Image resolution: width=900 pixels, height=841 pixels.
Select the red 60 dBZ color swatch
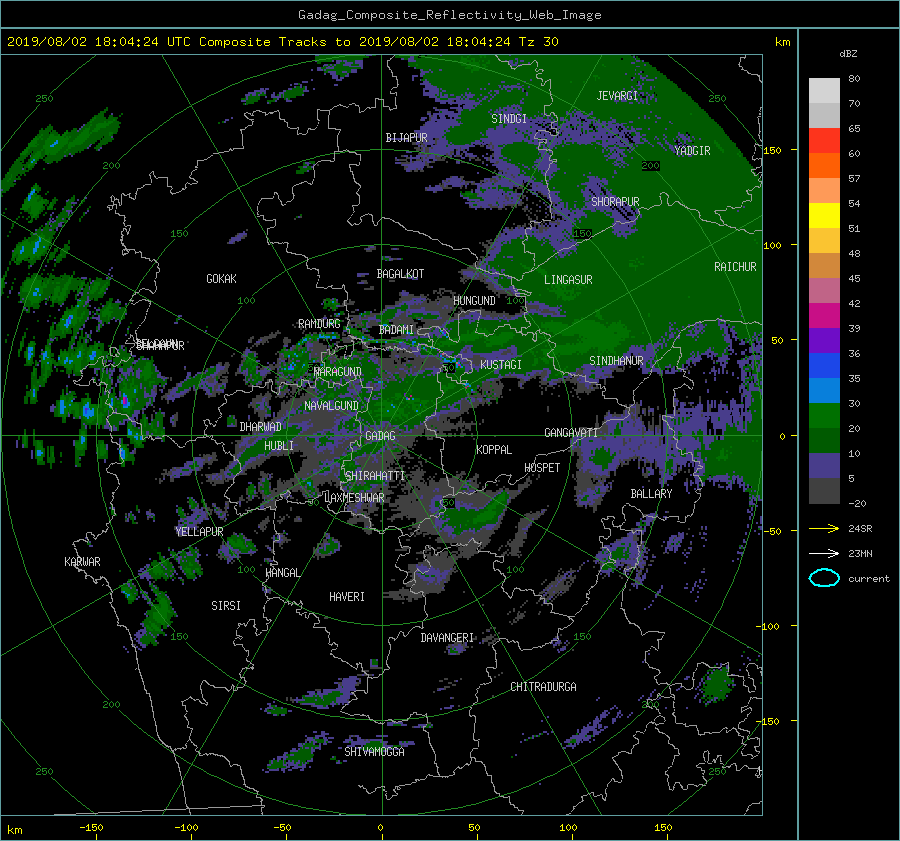click(x=824, y=141)
